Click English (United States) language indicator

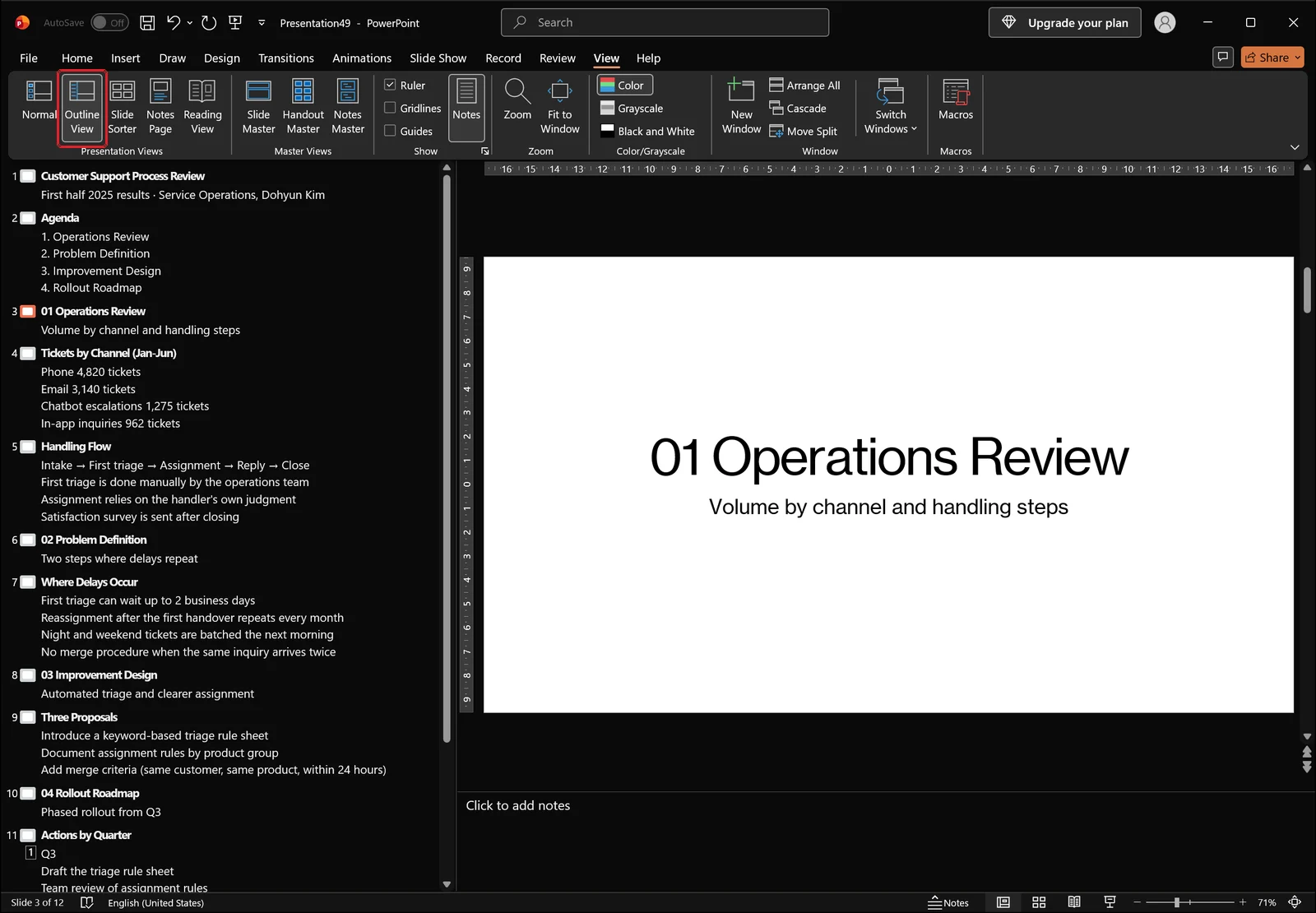[155, 902]
